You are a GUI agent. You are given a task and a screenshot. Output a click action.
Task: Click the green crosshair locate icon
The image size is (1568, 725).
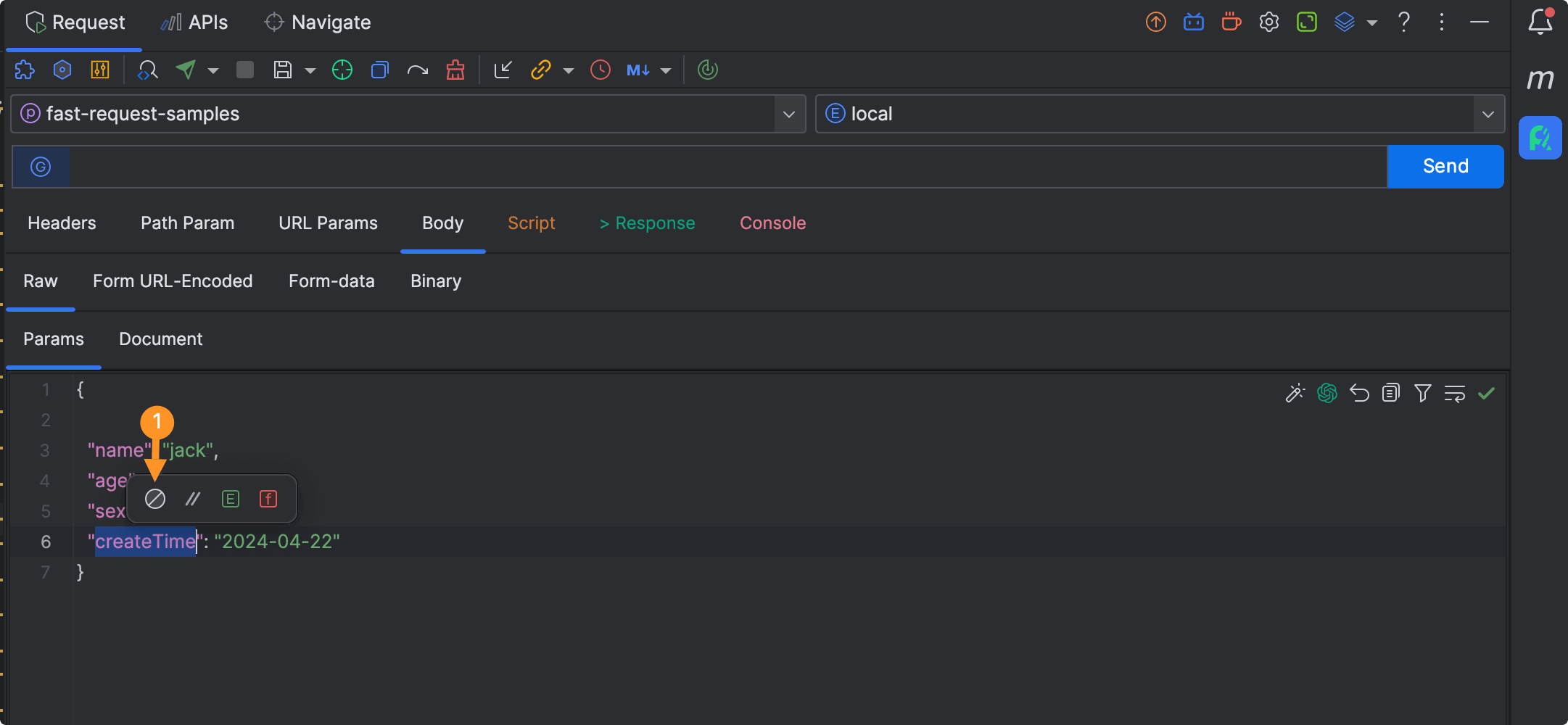pyautogui.click(x=342, y=70)
